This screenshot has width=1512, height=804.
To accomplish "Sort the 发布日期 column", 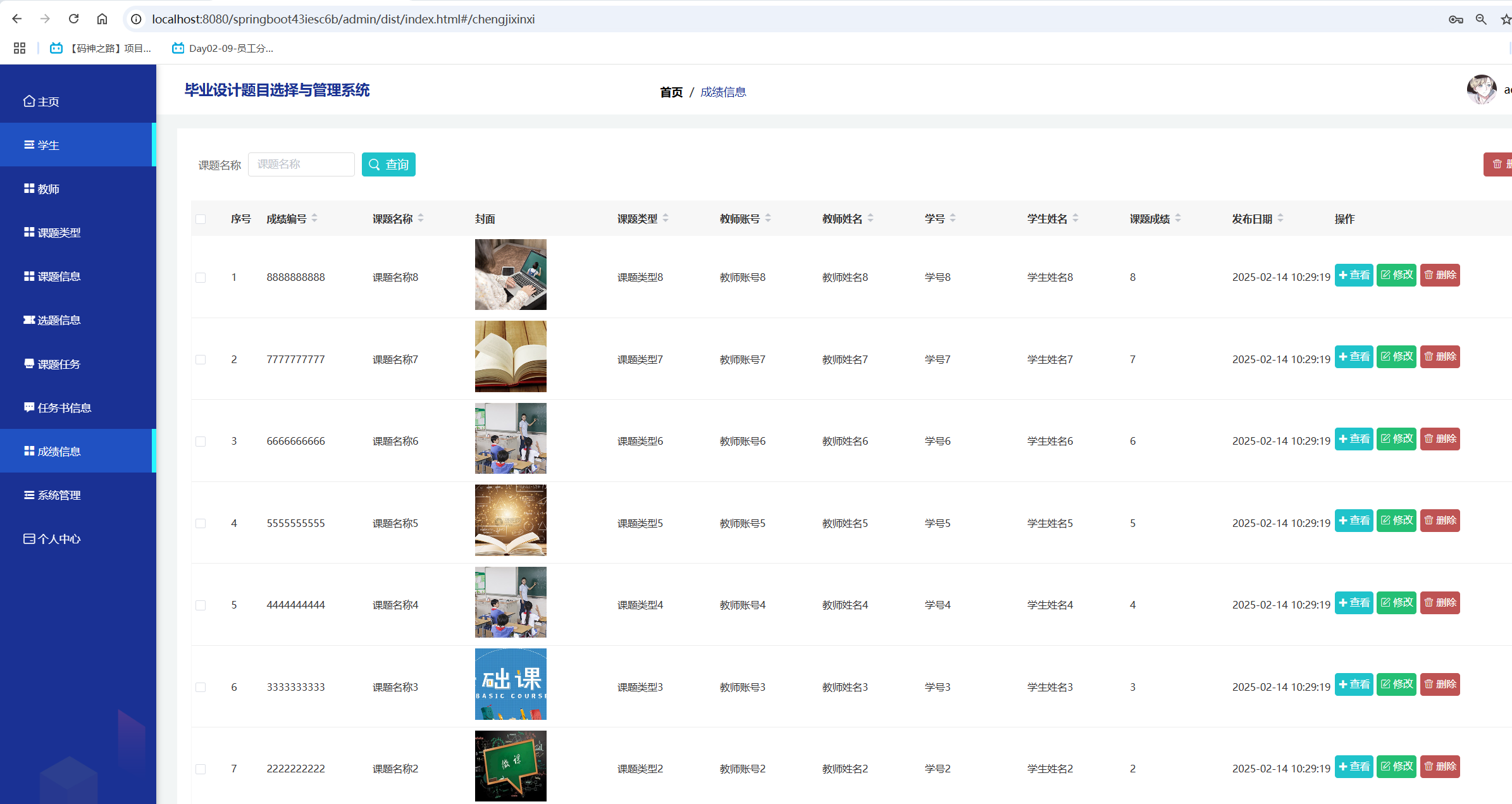I will (x=1280, y=218).
